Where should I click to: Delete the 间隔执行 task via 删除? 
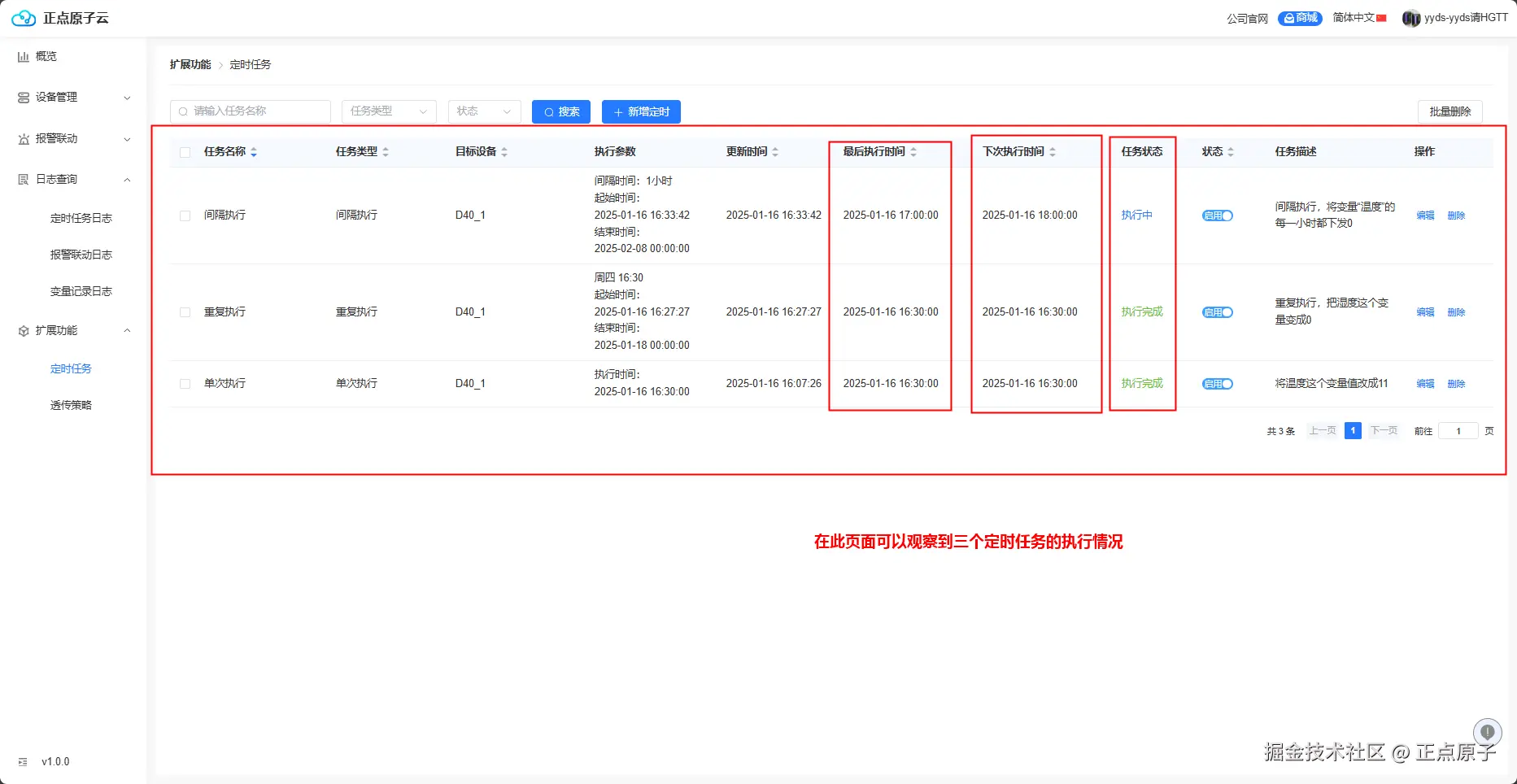1456,216
